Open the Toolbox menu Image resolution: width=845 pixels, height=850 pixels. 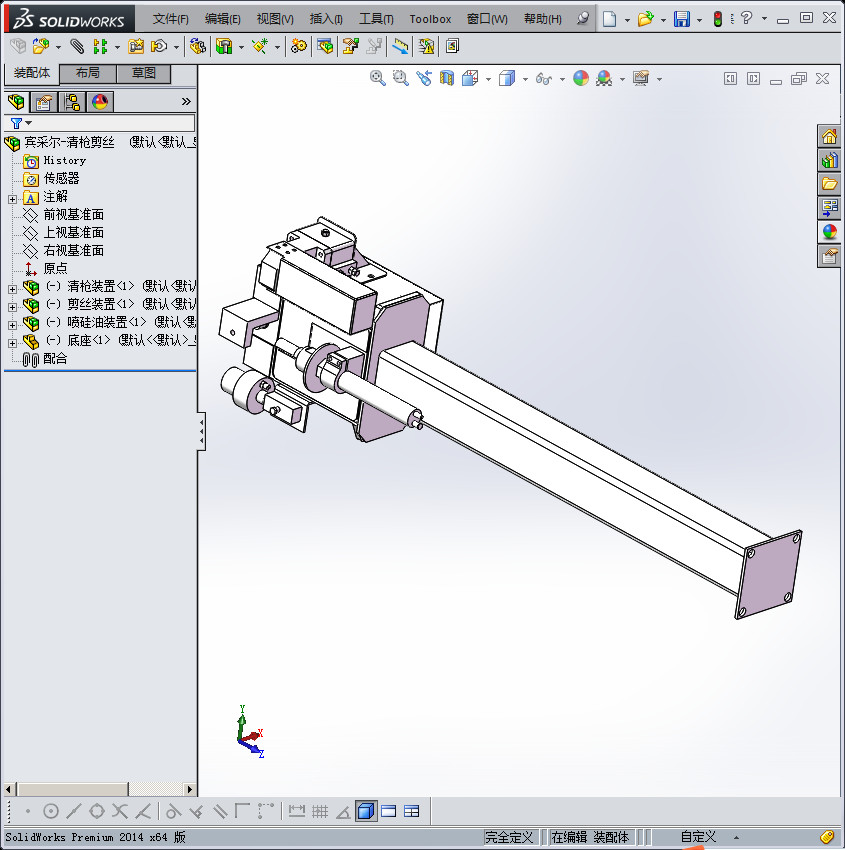(x=430, y=19)
